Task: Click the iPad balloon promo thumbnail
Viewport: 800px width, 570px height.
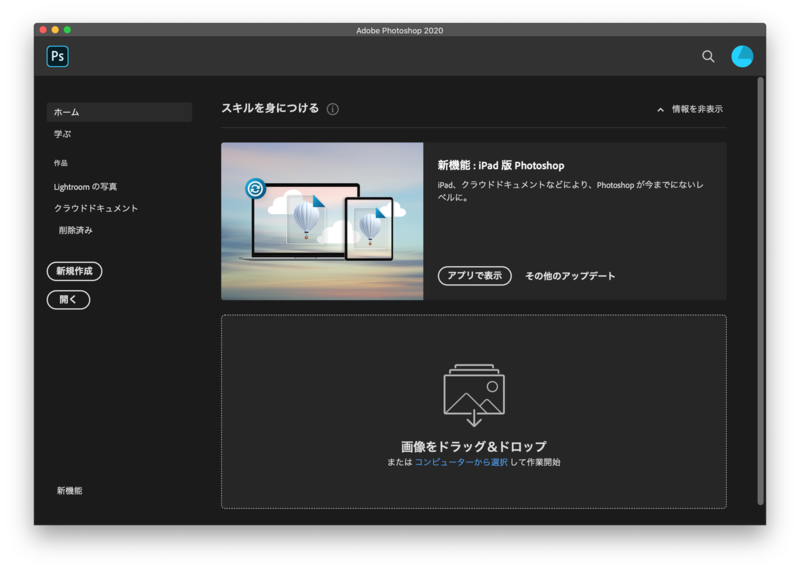Action: 322,221
